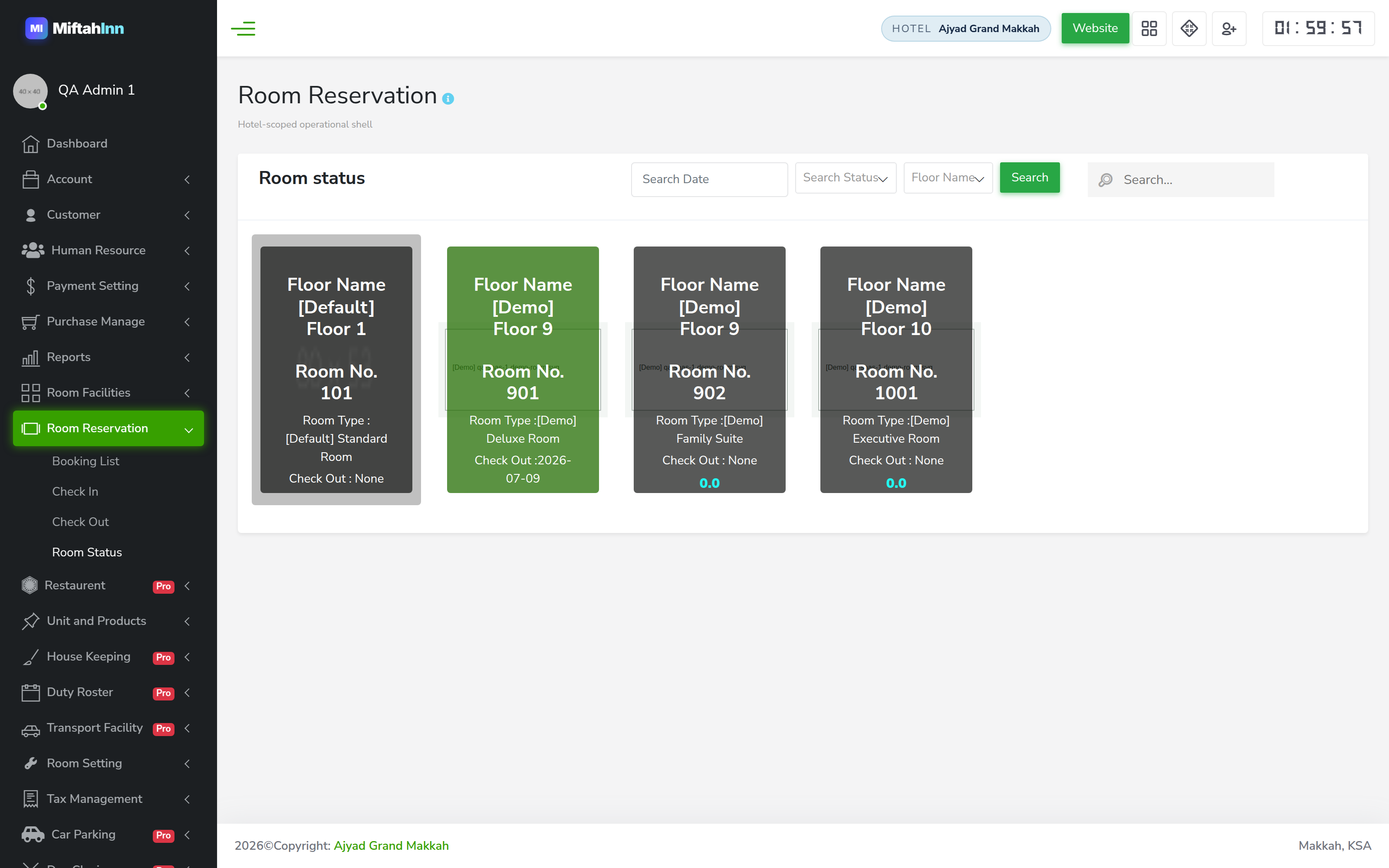Click the 0.0 rating on Room 1001
The image size is (1389, 868).
coord(896,483)
